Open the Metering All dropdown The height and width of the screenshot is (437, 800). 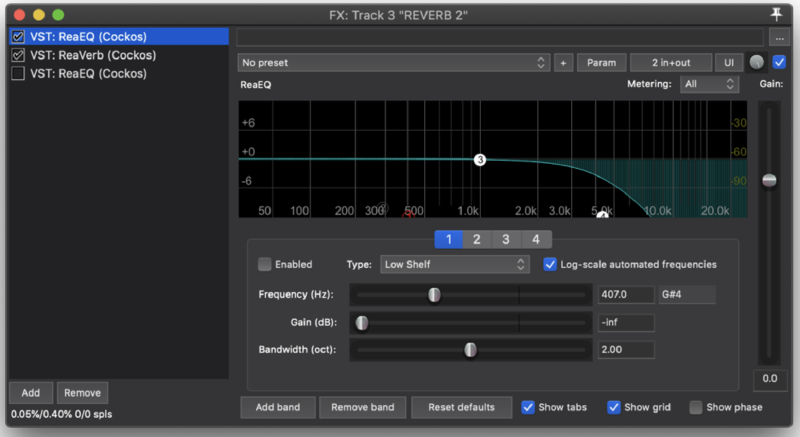point(709,84)
